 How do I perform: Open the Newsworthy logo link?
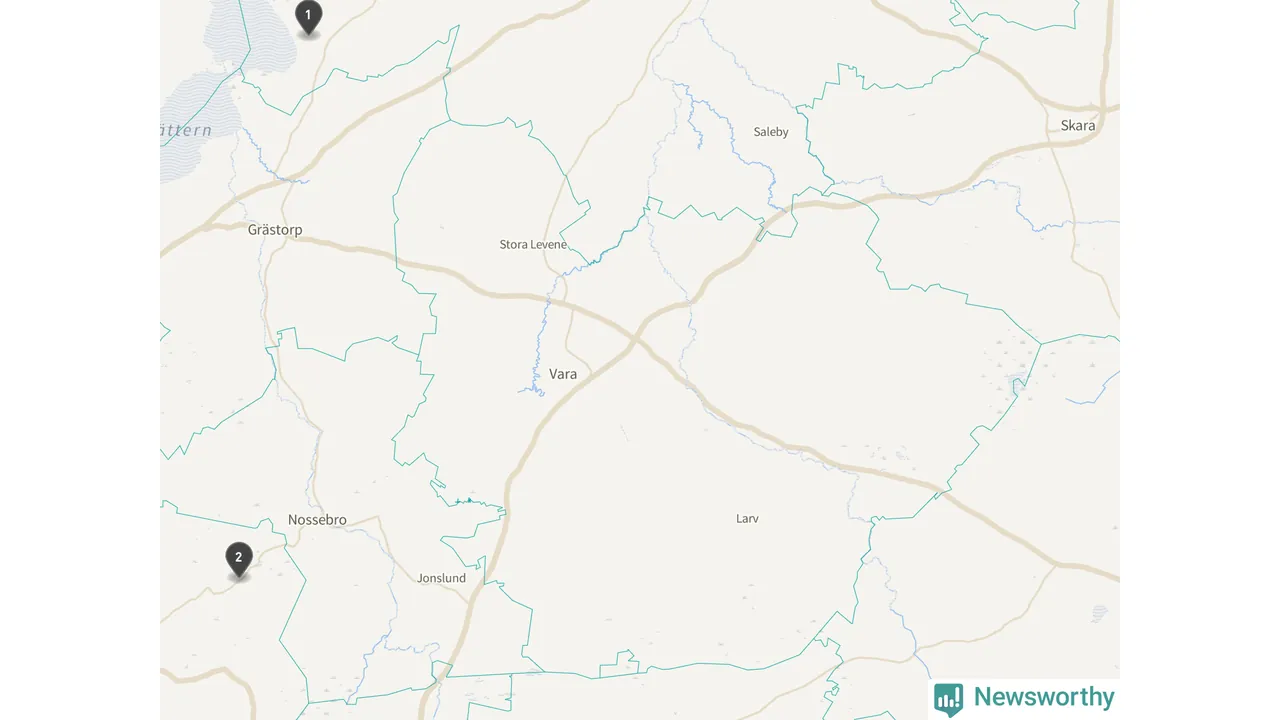[1025, 697]
